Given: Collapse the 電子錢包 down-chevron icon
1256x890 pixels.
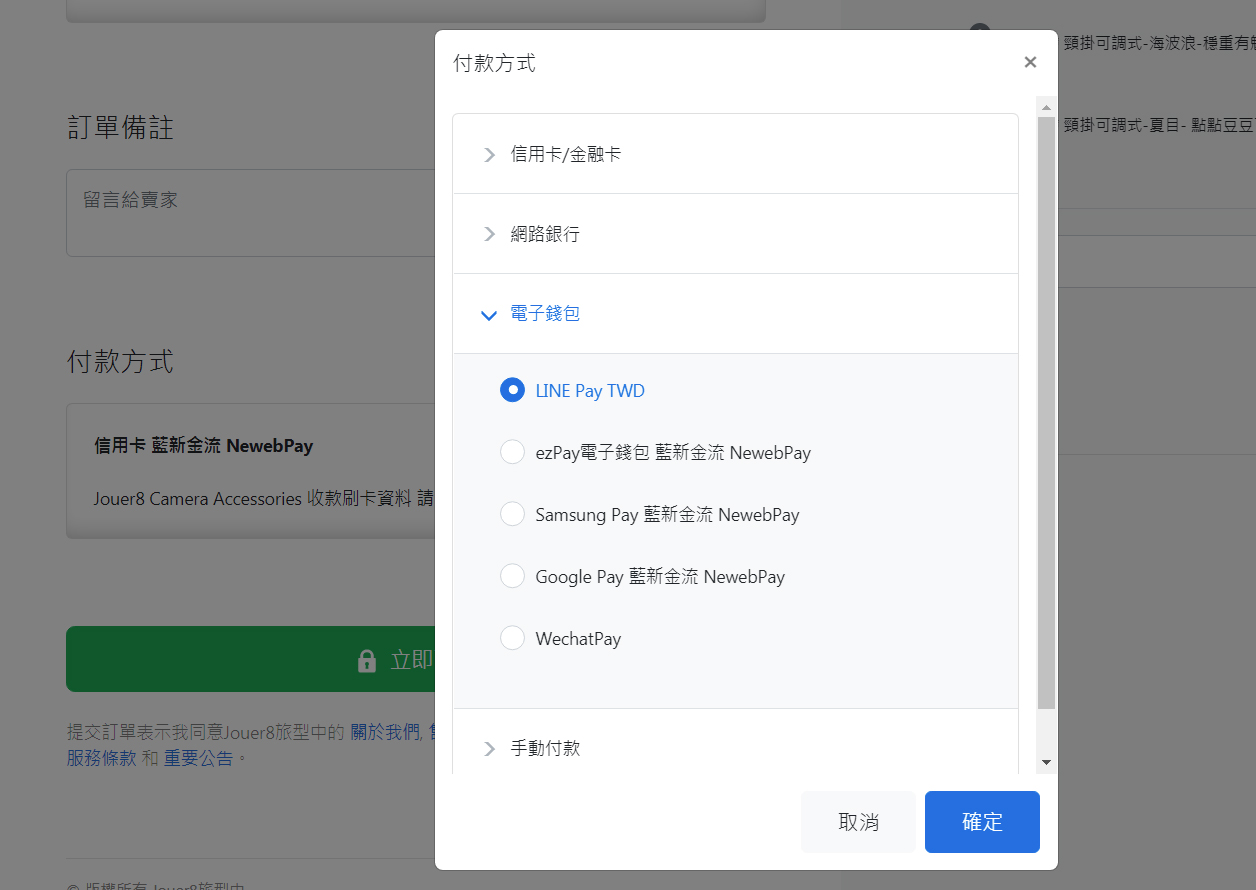Looking at the screenshot, I should tap(489, 315).
